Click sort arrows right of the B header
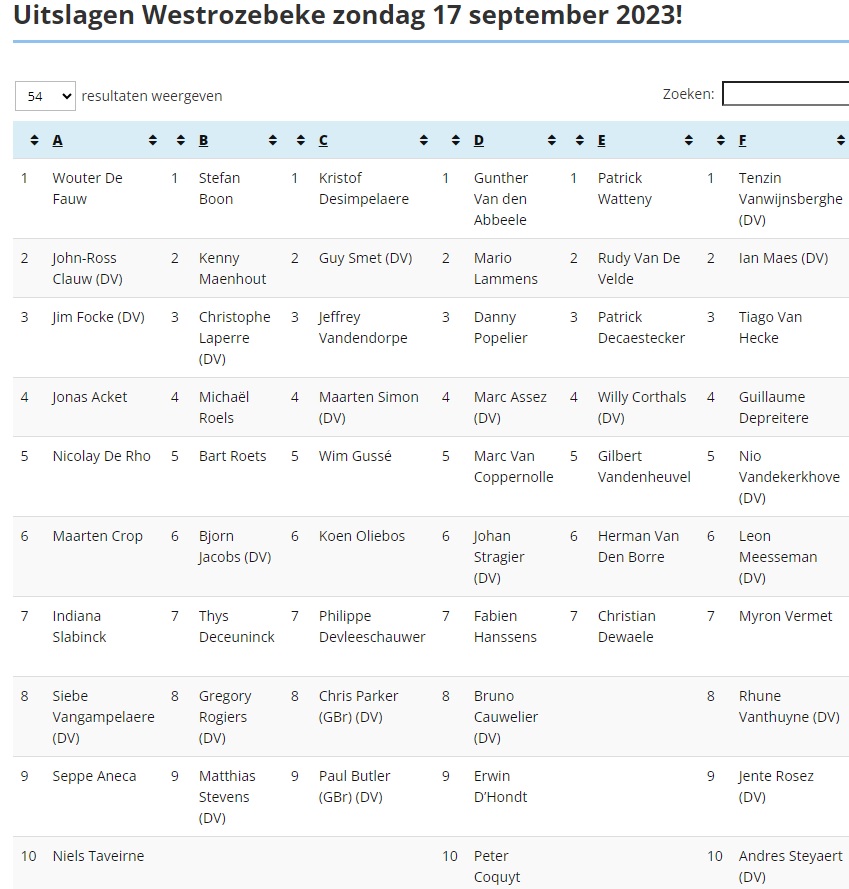 pyautogui.click(x=273, y=140)
